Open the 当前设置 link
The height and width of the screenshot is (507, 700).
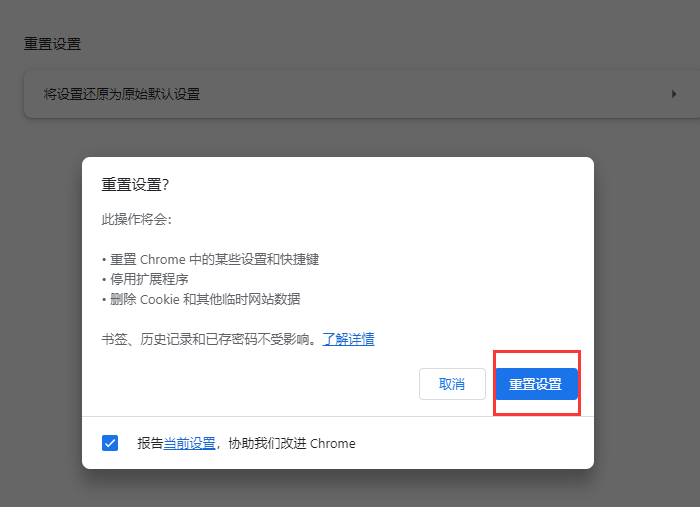click(x=190, y=443)
